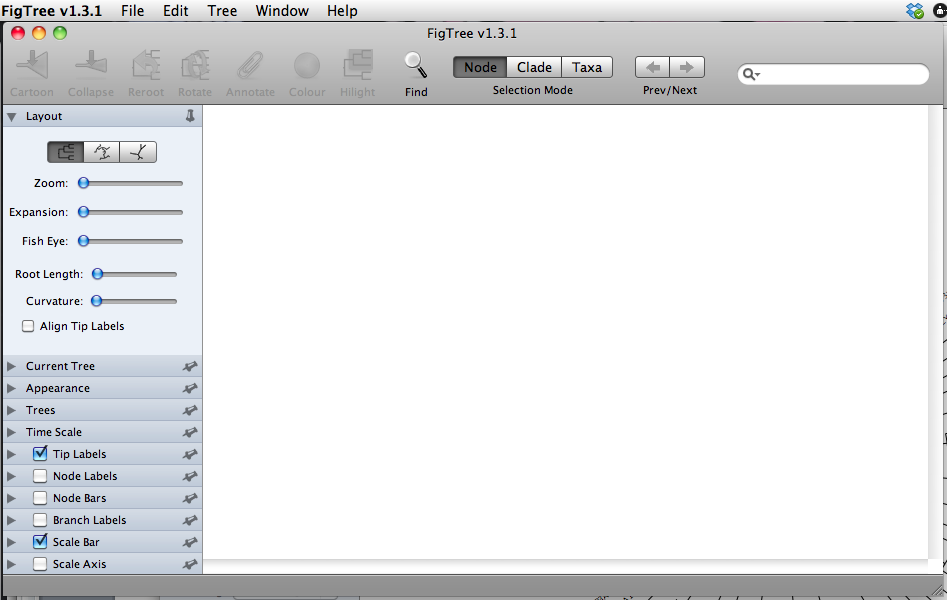Screen dimensions: 947x600
Task: Select the radial tree layout icon
Action: 138,152
